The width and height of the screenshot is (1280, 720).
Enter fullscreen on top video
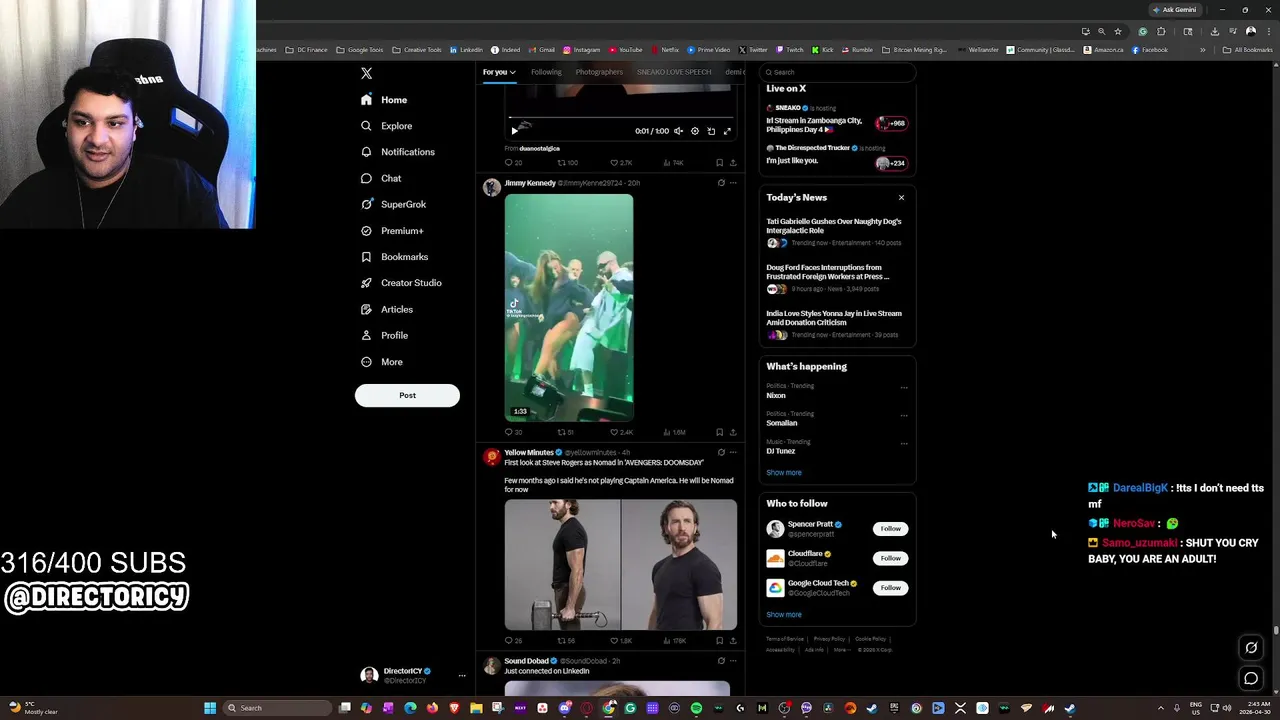coord(727,131)
